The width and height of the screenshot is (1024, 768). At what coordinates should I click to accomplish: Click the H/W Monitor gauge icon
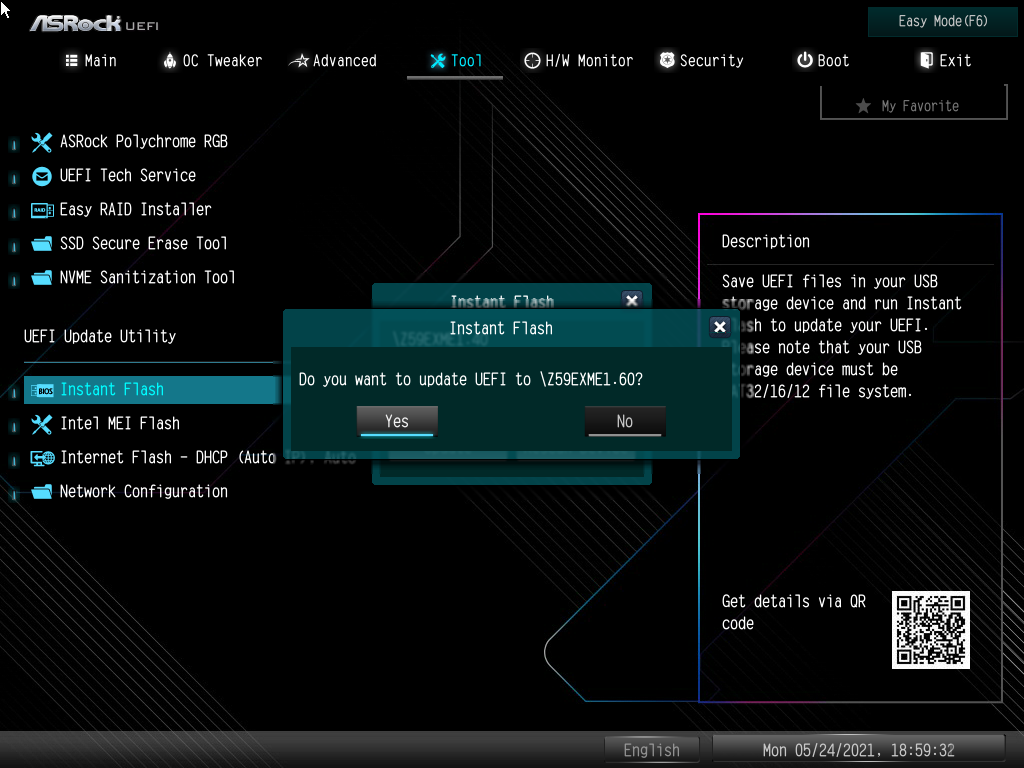[532, 61]
